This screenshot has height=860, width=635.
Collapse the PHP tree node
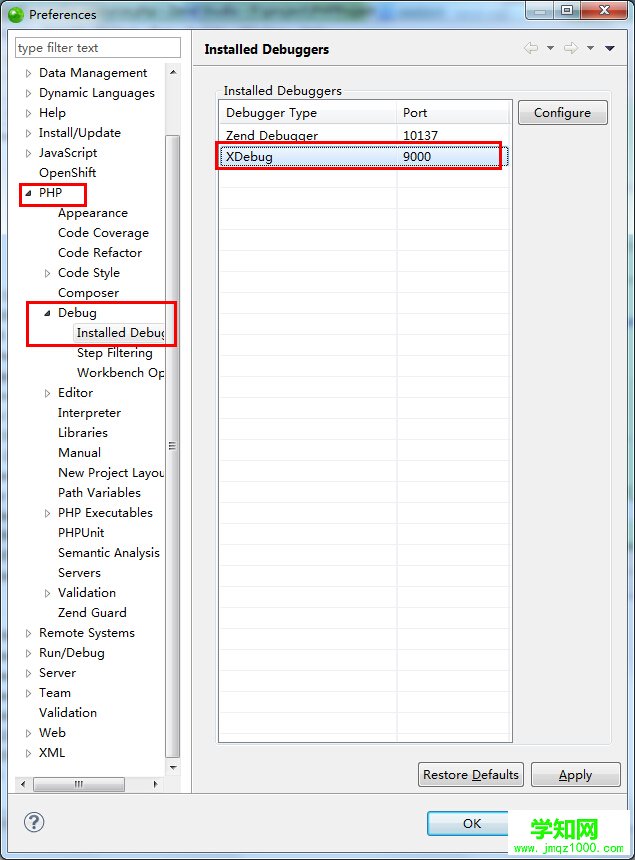(29, 193)
